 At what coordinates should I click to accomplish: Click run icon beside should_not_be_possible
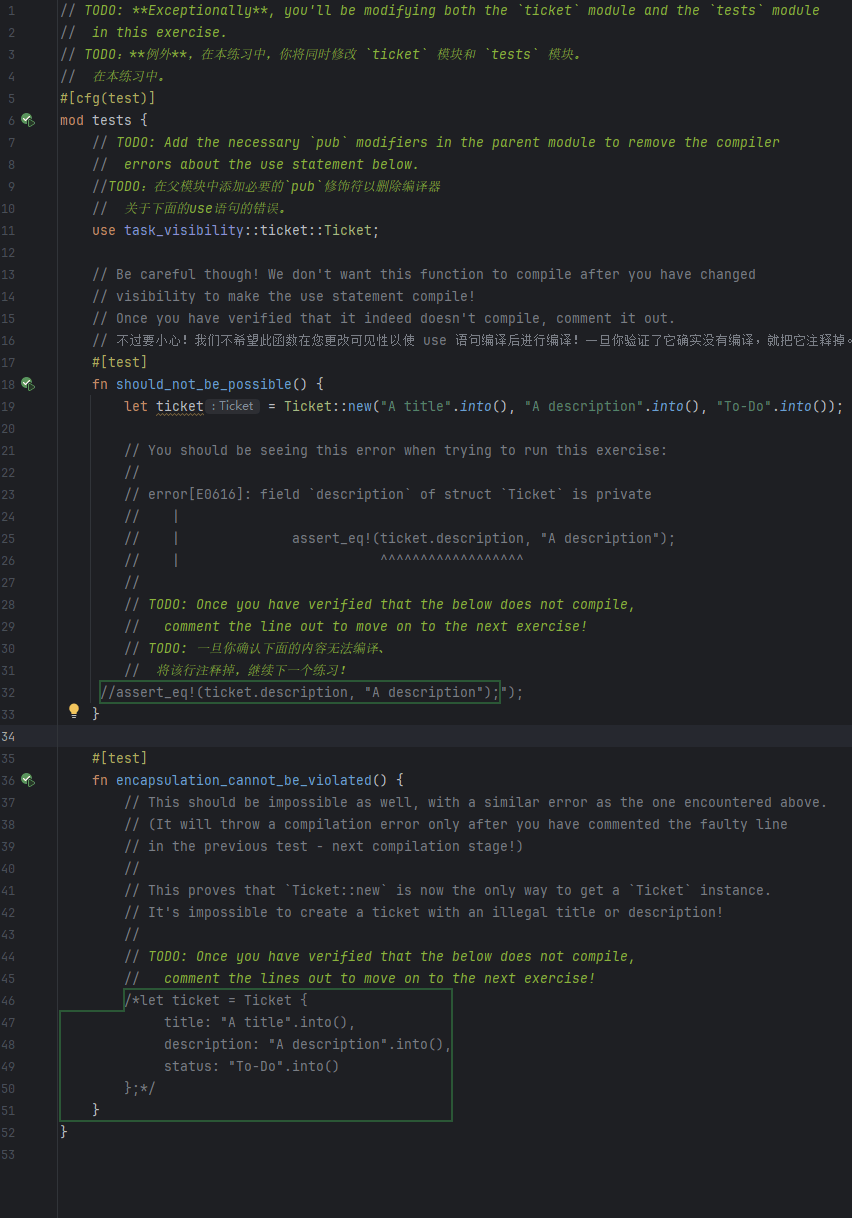(28, 384)
